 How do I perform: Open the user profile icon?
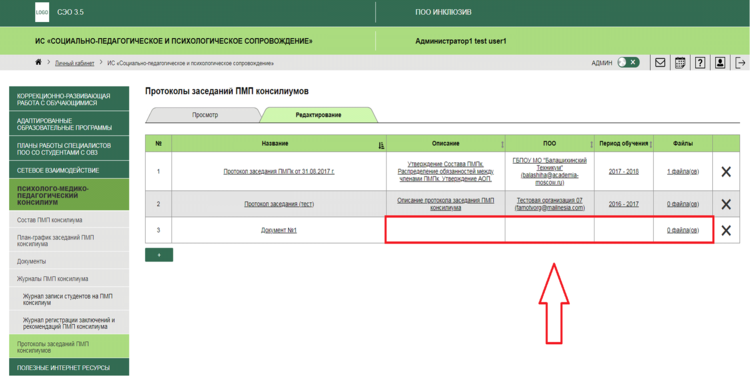pos(720,63)
